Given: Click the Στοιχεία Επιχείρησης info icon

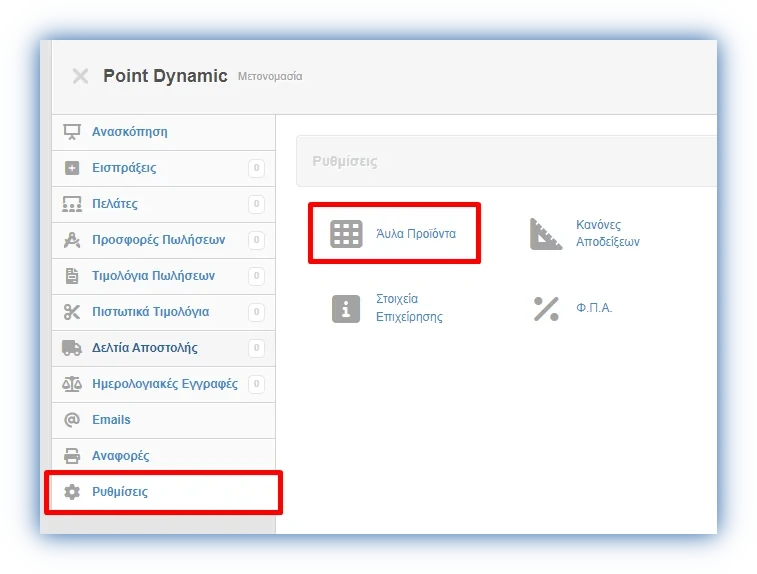Looking at the screenshot, I should [x=346, y=308].
